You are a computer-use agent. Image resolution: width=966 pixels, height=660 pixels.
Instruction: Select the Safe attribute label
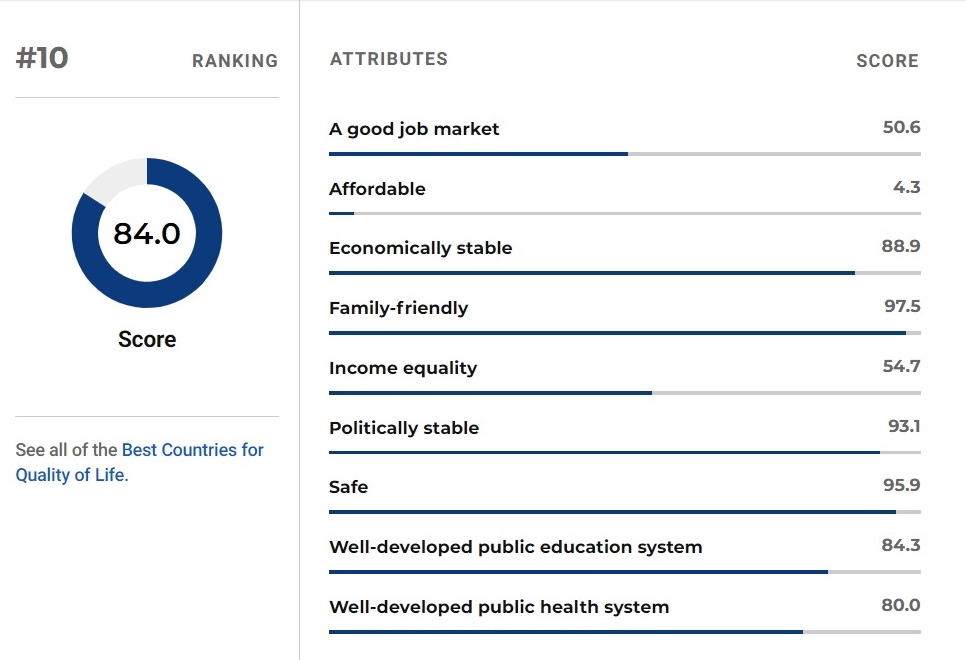coord(349,487)
